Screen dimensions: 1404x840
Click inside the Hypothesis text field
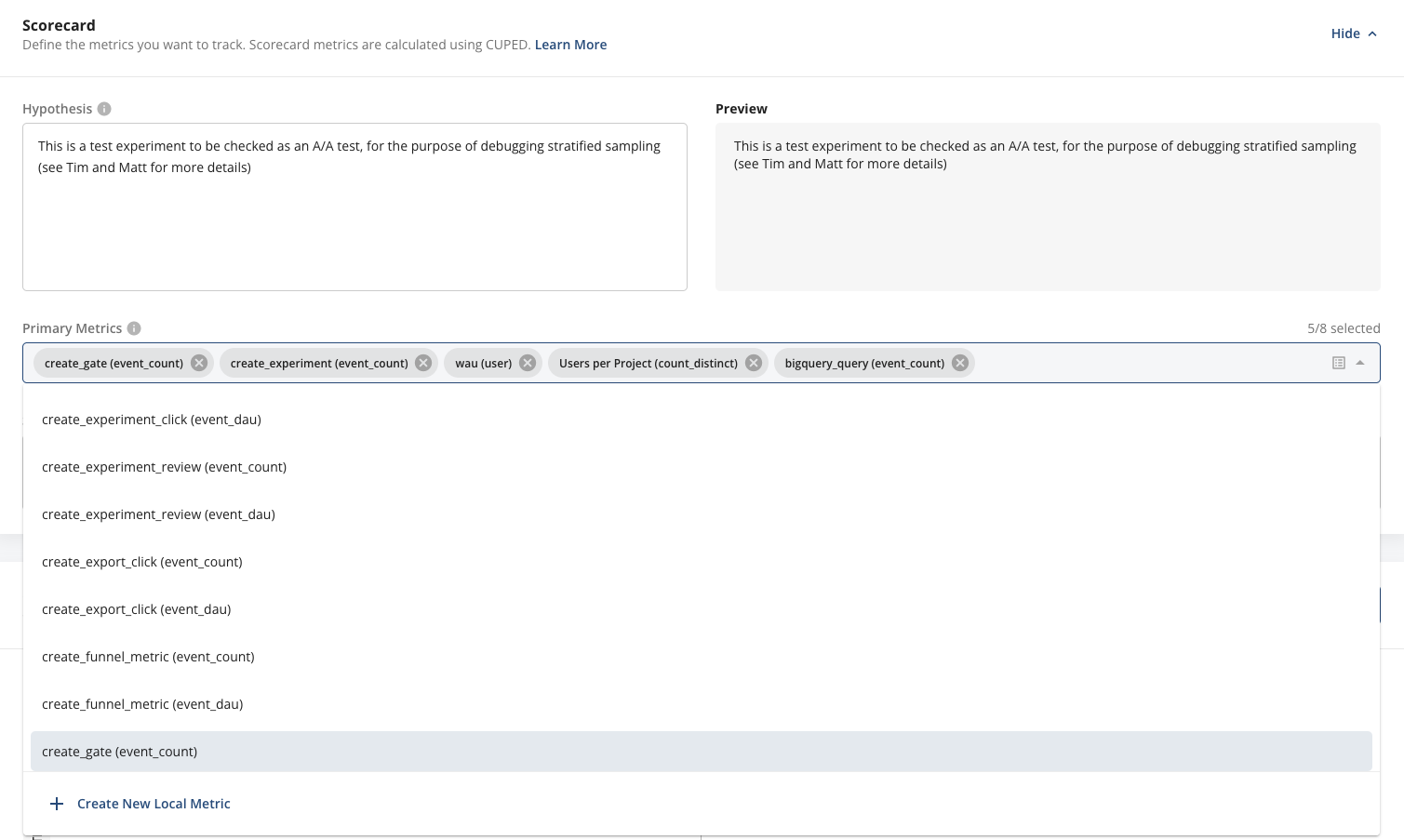pyautogui.click(x=354, y=207)
